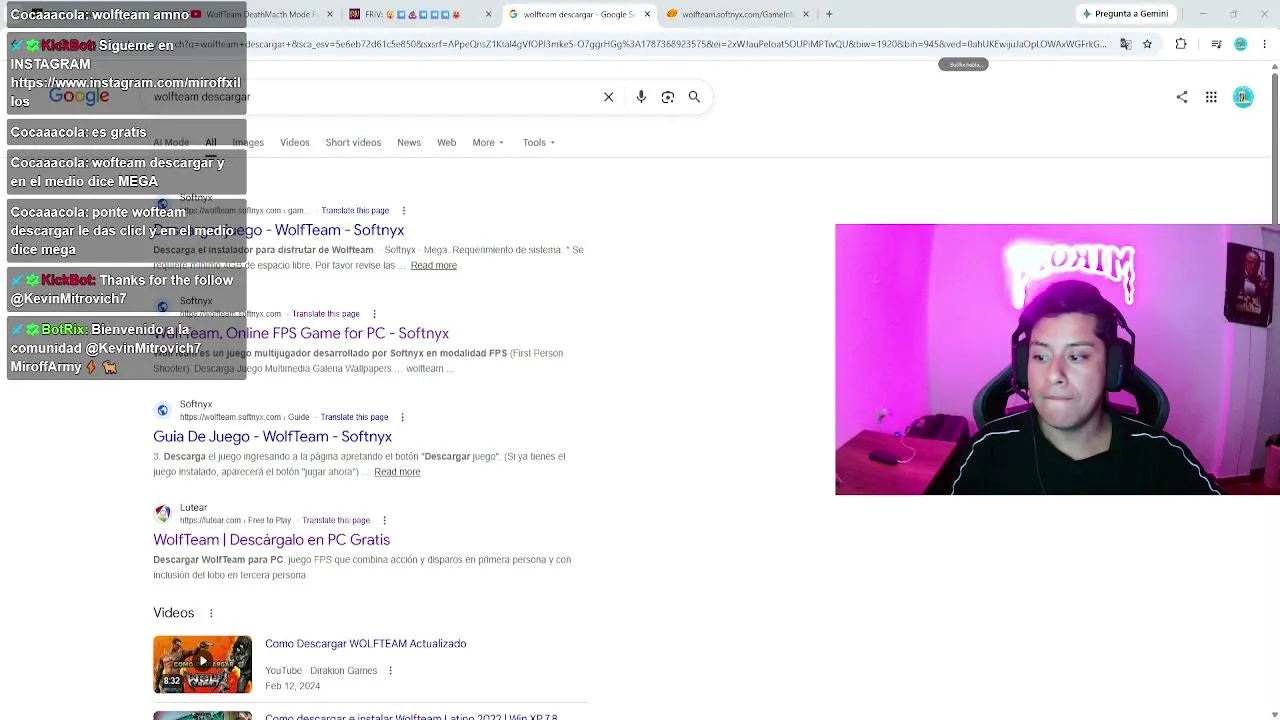
Task: Translate this page link for Online FPS Game result
Action: (325, 314)
